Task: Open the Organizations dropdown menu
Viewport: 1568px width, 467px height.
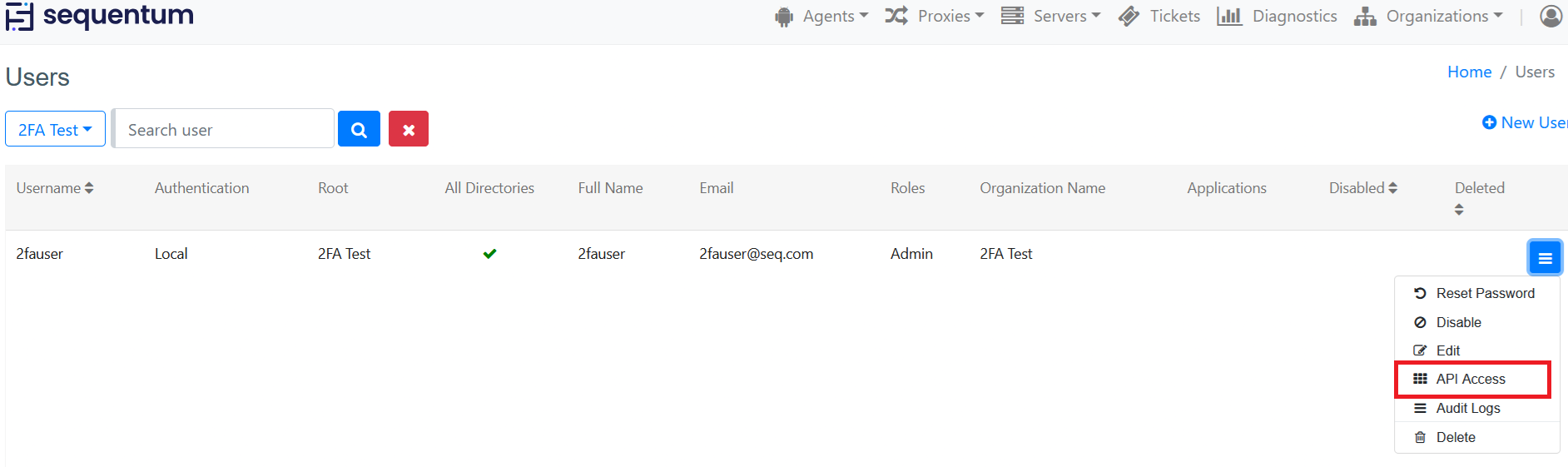Action: (1428, 16)
